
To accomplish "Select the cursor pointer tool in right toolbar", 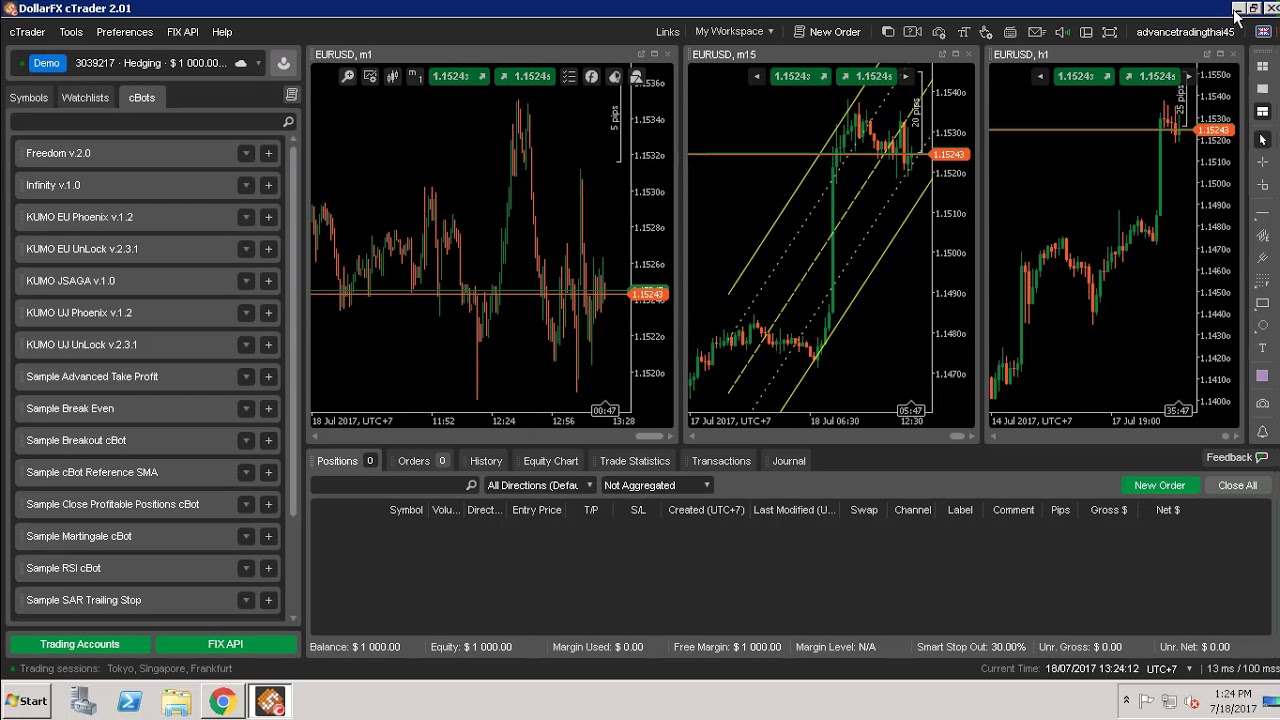I will tap(1263, 140).
